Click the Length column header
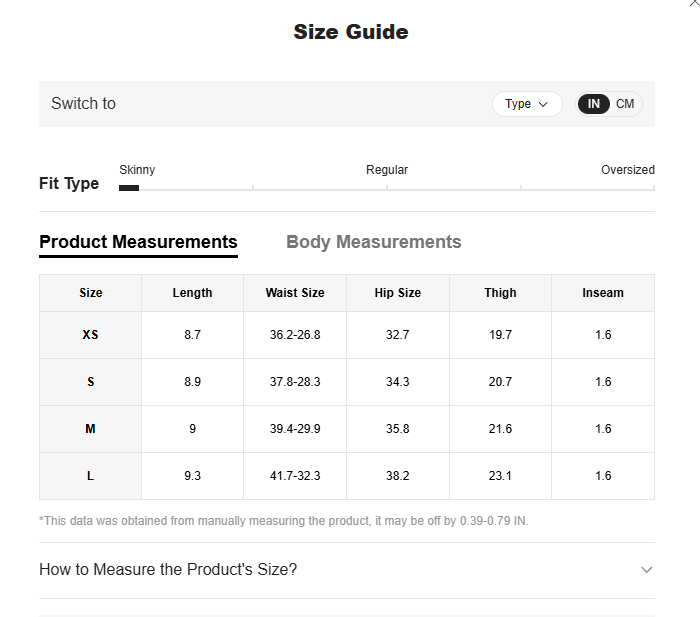This screenshot has height=617, width=700. [192, 293]
